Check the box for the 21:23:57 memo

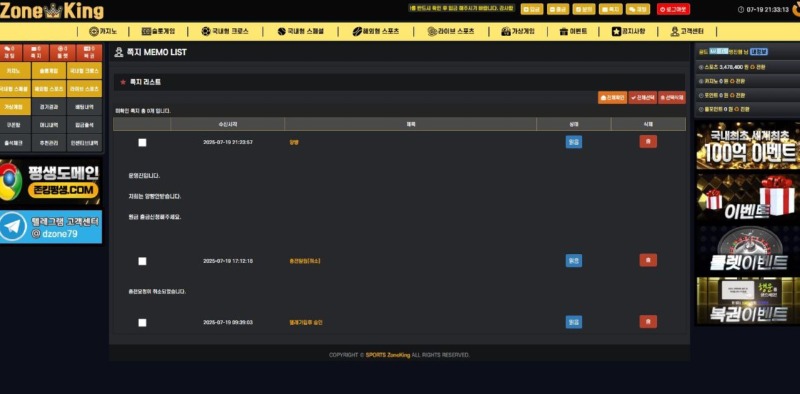tap(142, 142)
